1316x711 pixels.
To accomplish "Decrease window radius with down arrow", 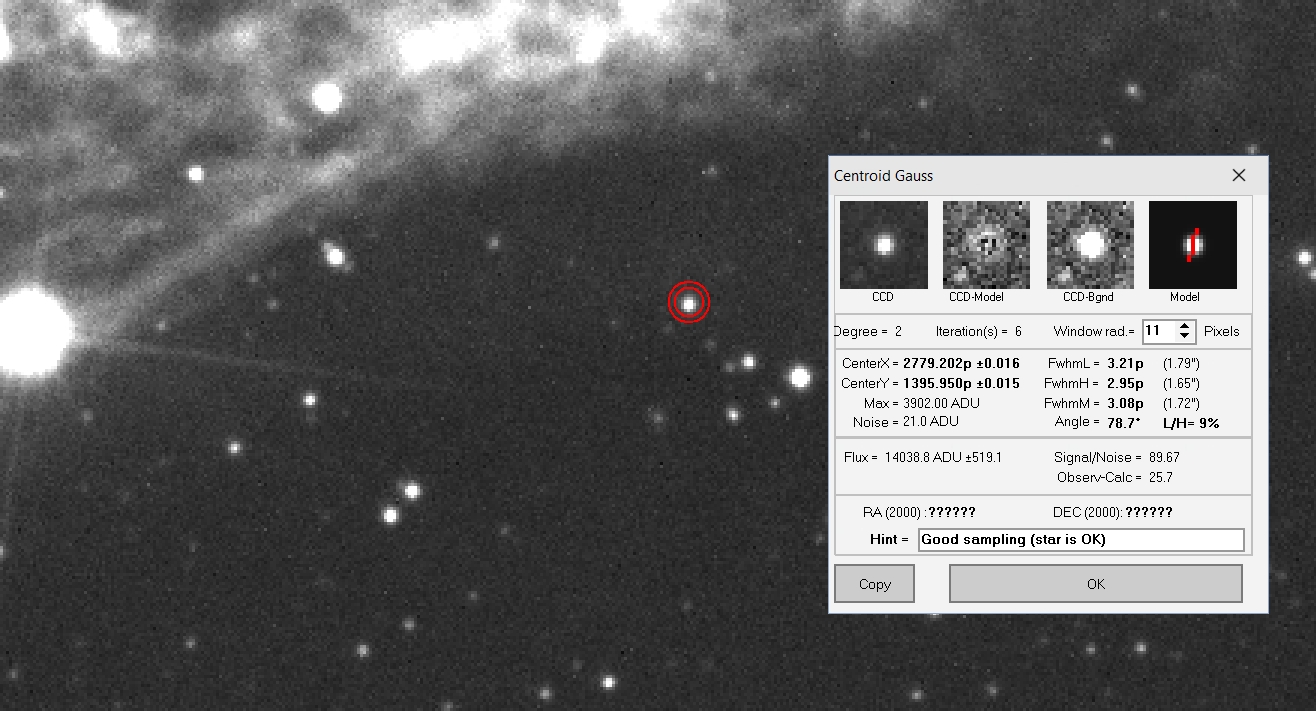I will [x=1184, y=337].
